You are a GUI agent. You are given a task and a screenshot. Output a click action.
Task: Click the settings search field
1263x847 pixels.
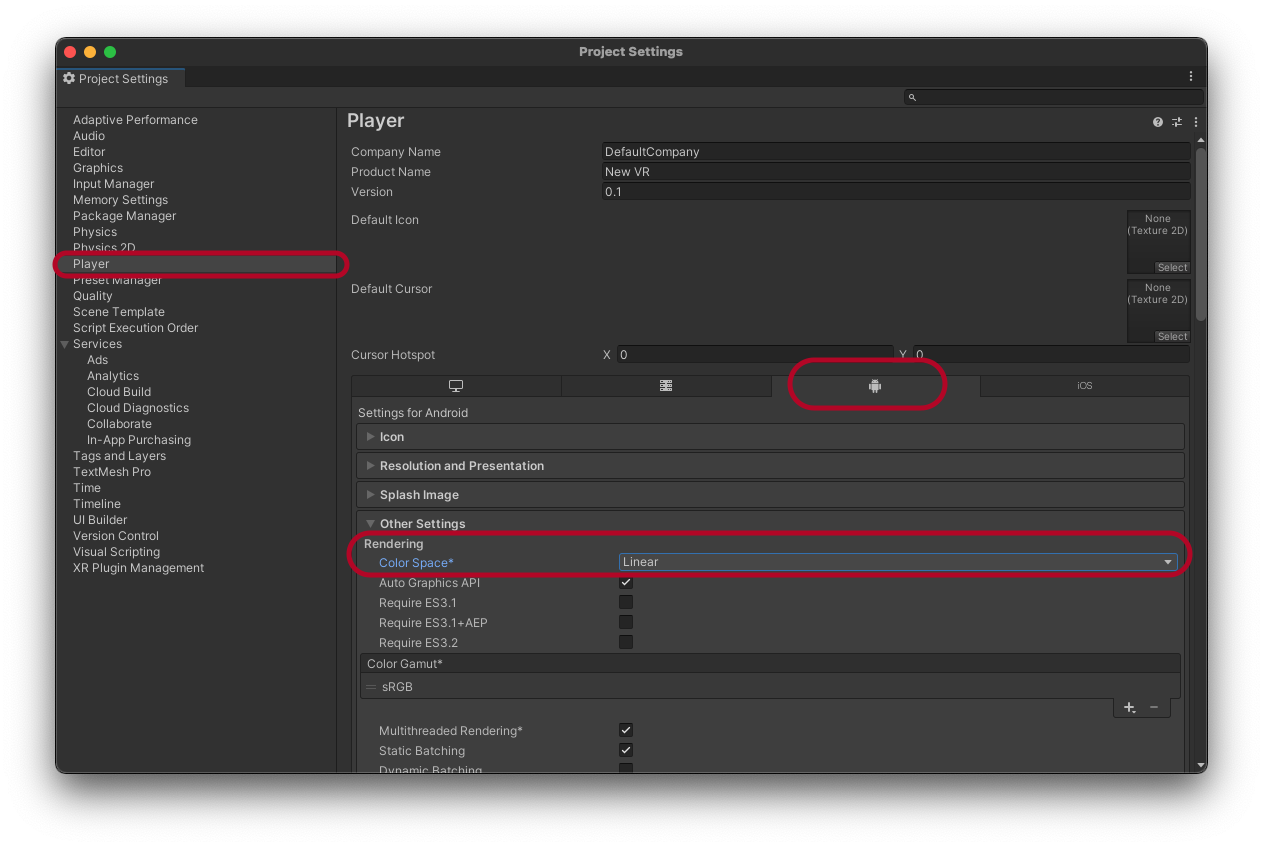(1054, 97)
